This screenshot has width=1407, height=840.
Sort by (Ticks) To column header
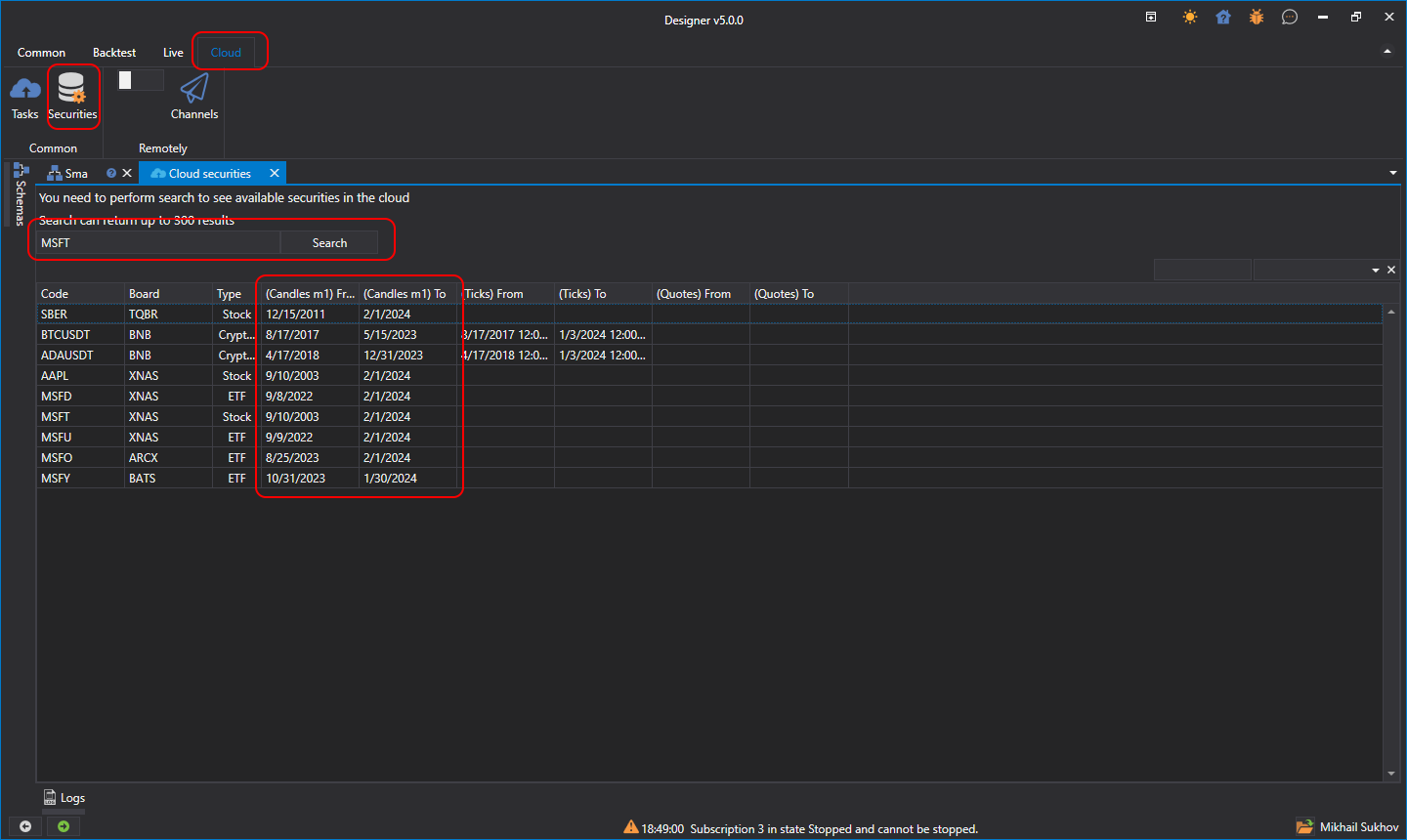(603, 294)
